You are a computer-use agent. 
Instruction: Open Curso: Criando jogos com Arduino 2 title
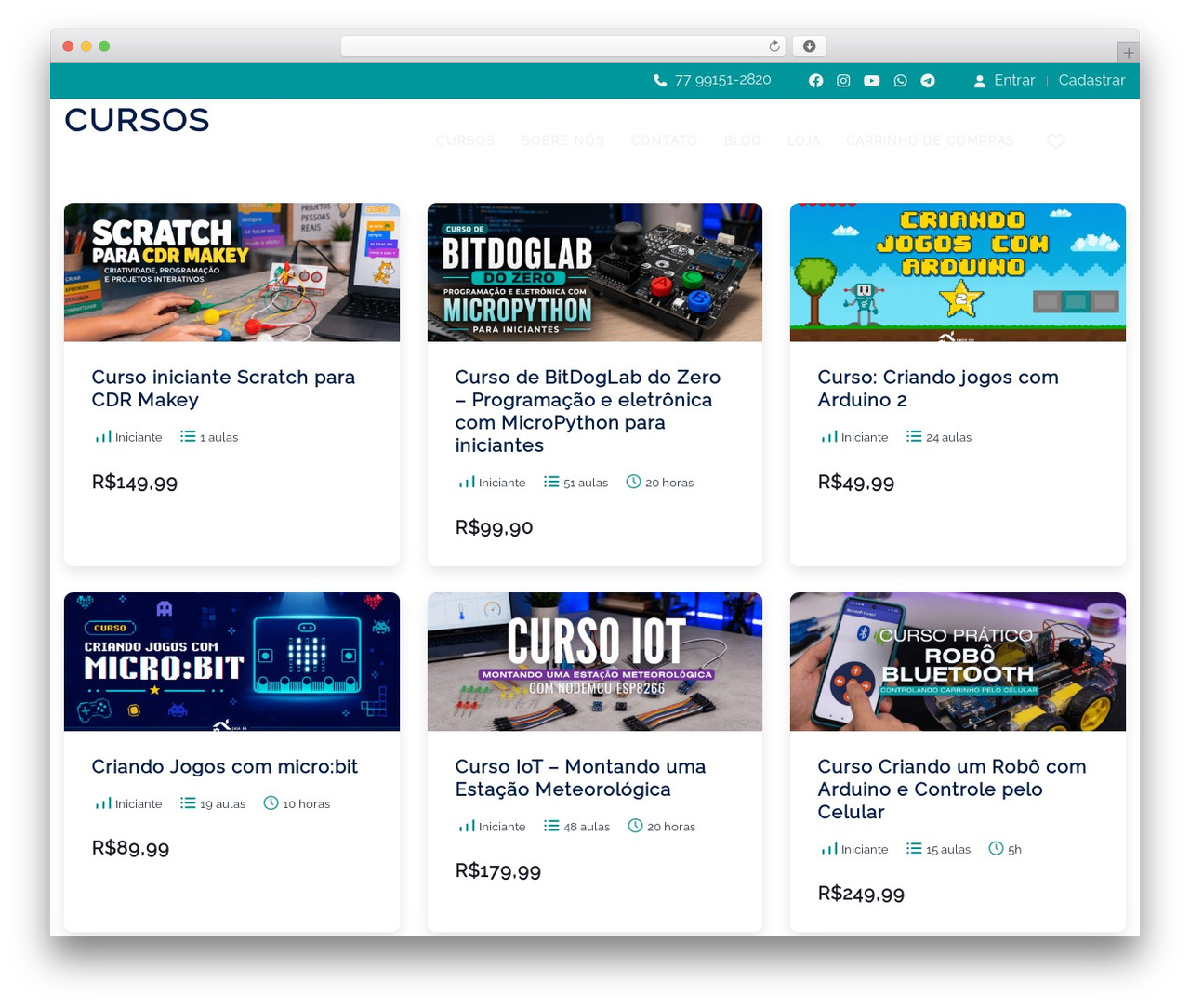(938, 389)
